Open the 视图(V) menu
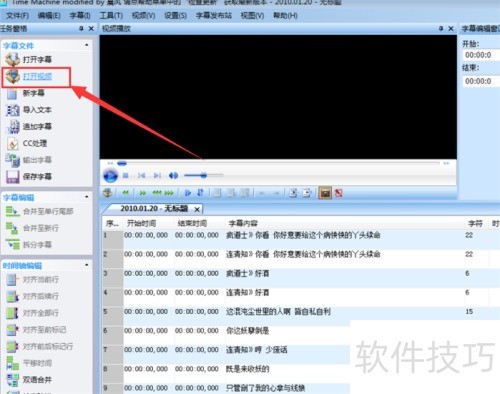This screenshot has width=500, height=394. click(252, 15)
